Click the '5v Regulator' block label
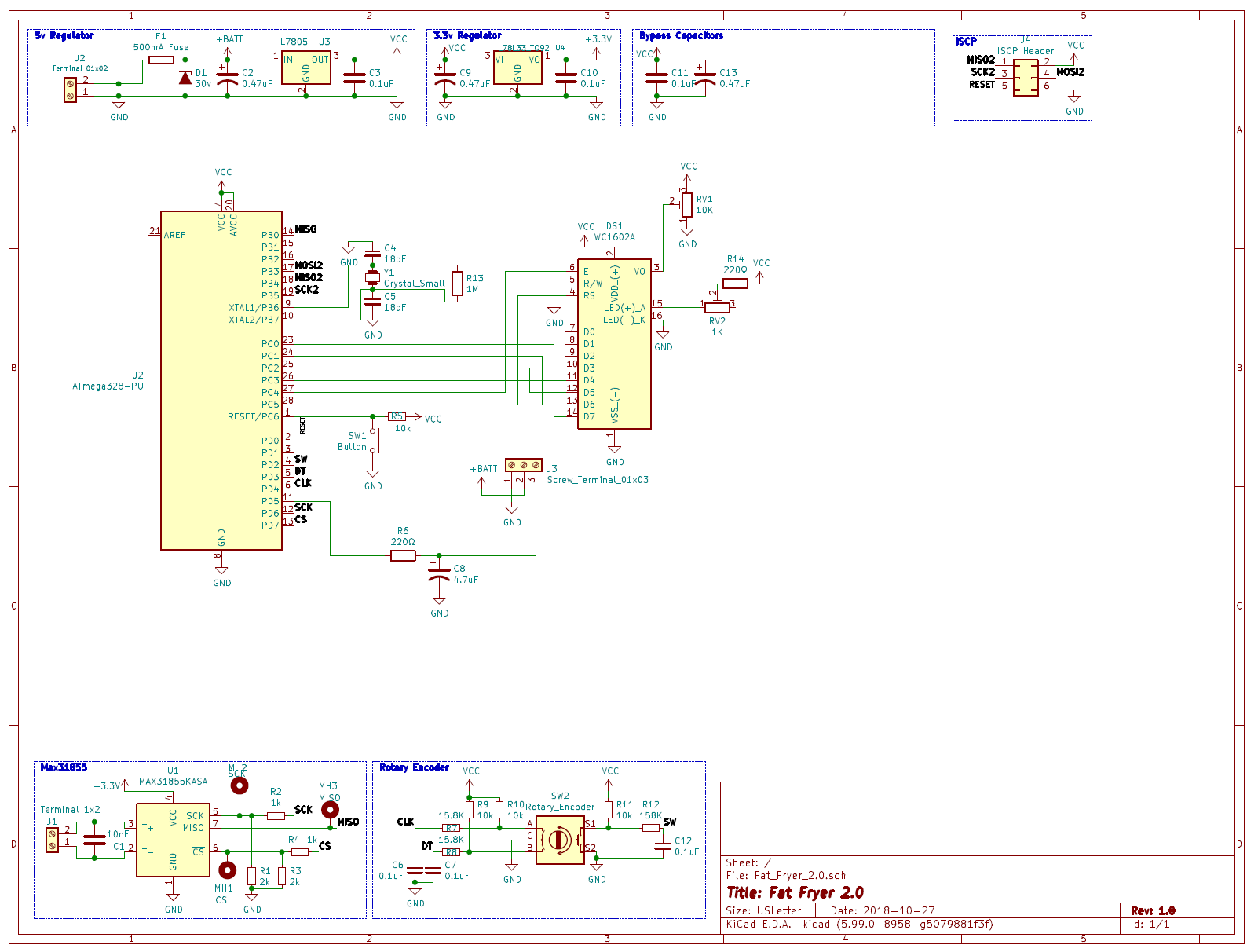This screenshot has height=952, width=1258. coord(64,36)
